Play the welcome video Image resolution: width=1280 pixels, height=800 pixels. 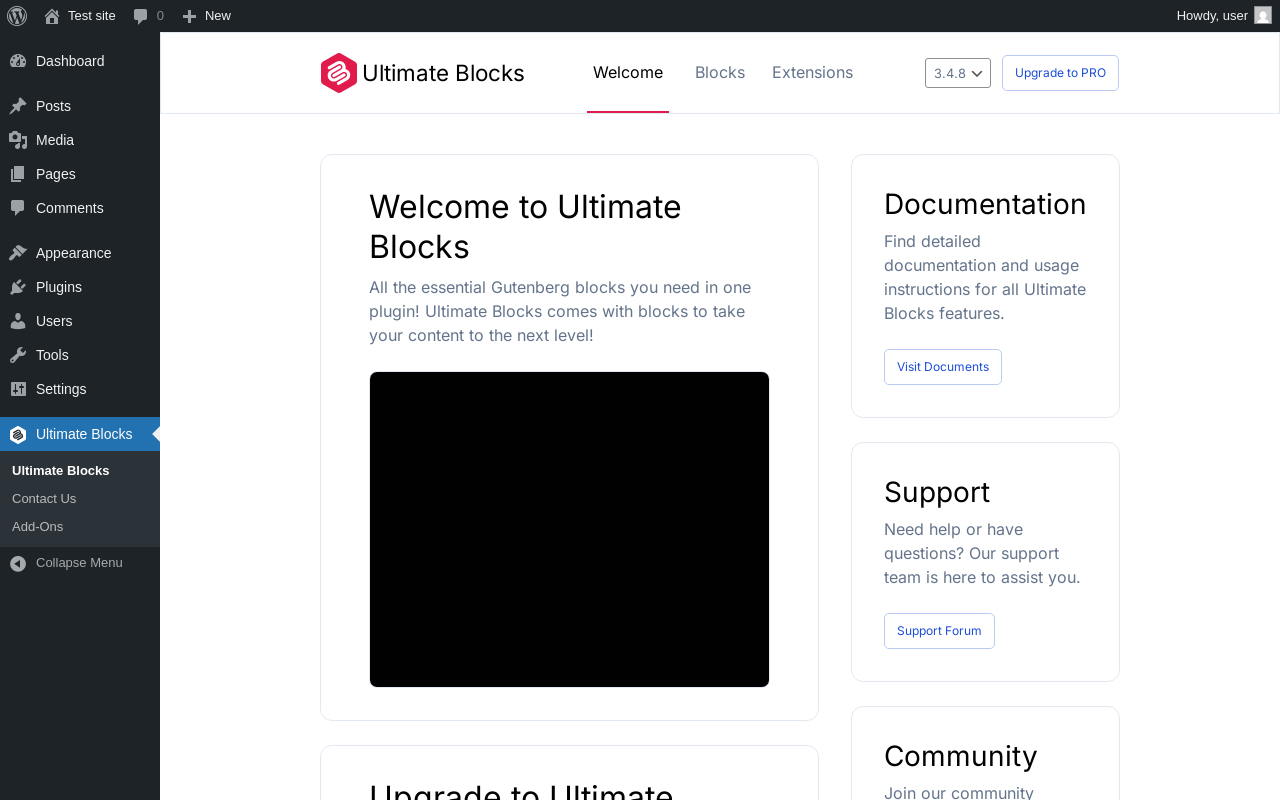[x=569, y=529]
